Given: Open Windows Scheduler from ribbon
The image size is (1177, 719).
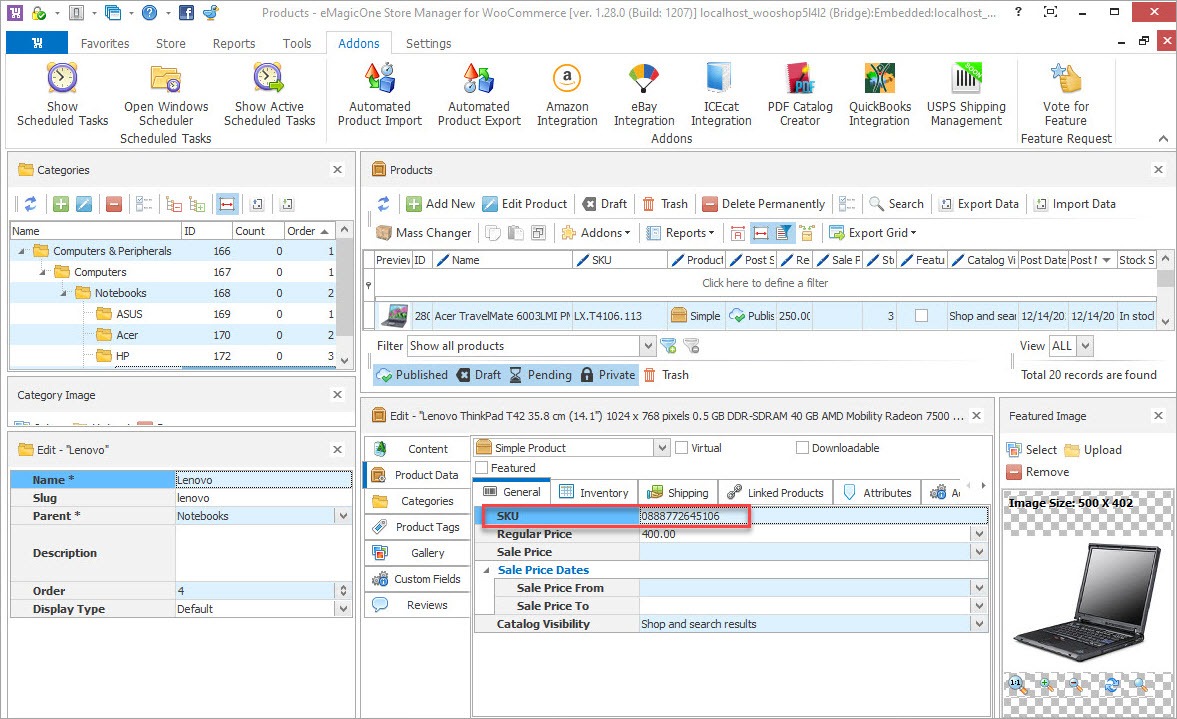Looking at the screenshot, I should coord(166,95).
